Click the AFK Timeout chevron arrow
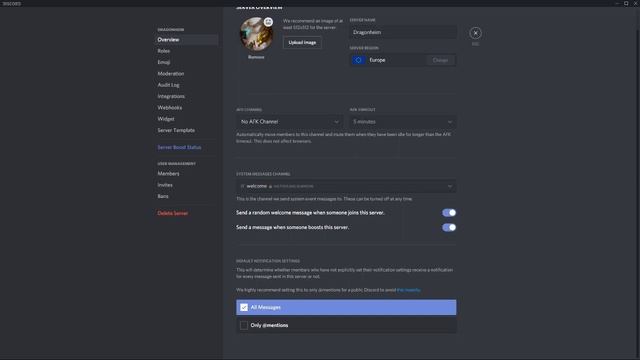The image size is (640, 360). (x=449, y=122)
